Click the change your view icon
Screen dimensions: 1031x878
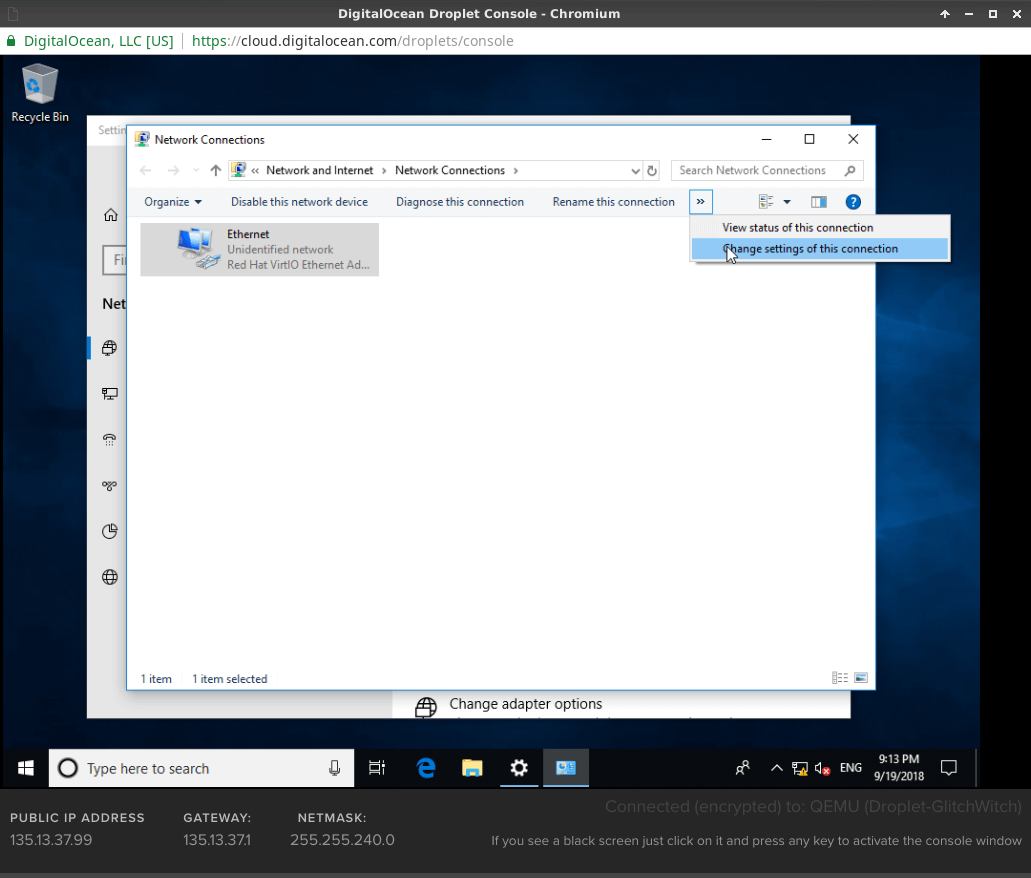tap(767, 202)
